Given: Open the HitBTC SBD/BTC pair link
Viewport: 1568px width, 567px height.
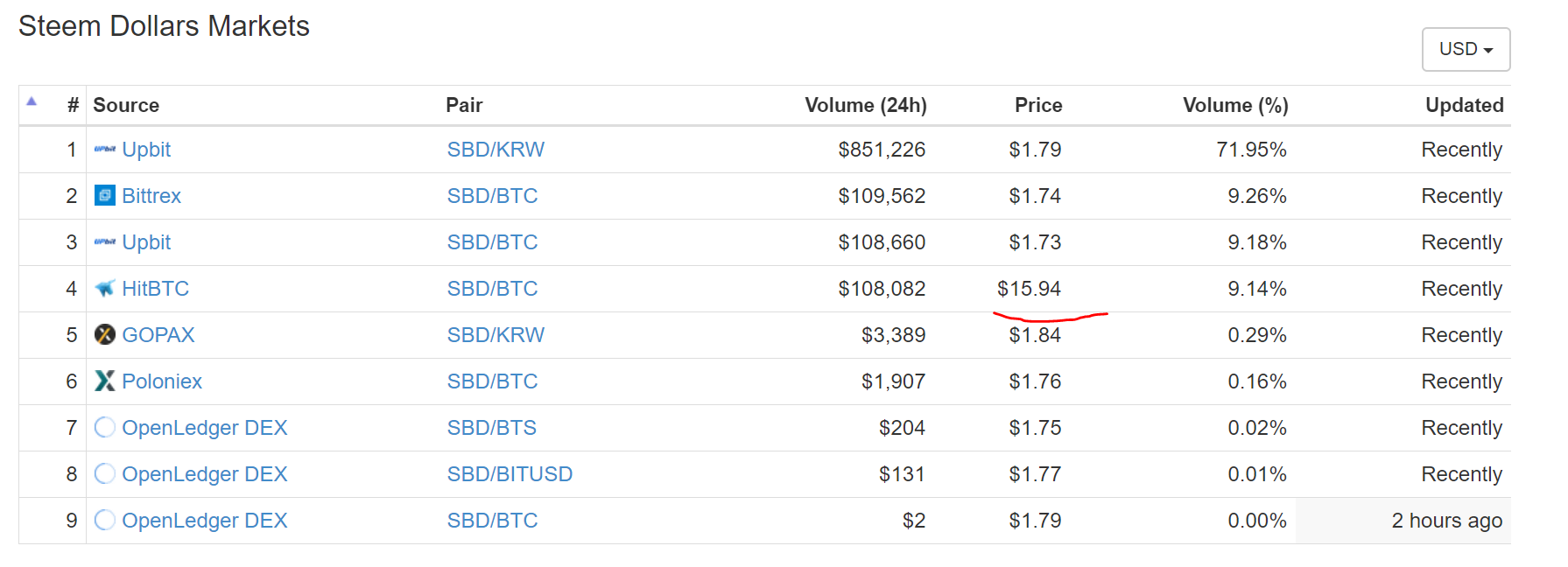Looking at the screenshot, I should click(x=492, y=289).
